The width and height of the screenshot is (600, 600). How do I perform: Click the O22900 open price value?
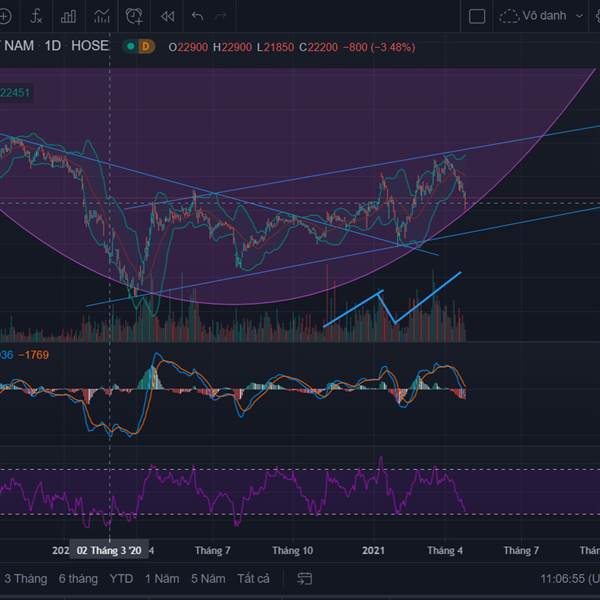point(188,47)
